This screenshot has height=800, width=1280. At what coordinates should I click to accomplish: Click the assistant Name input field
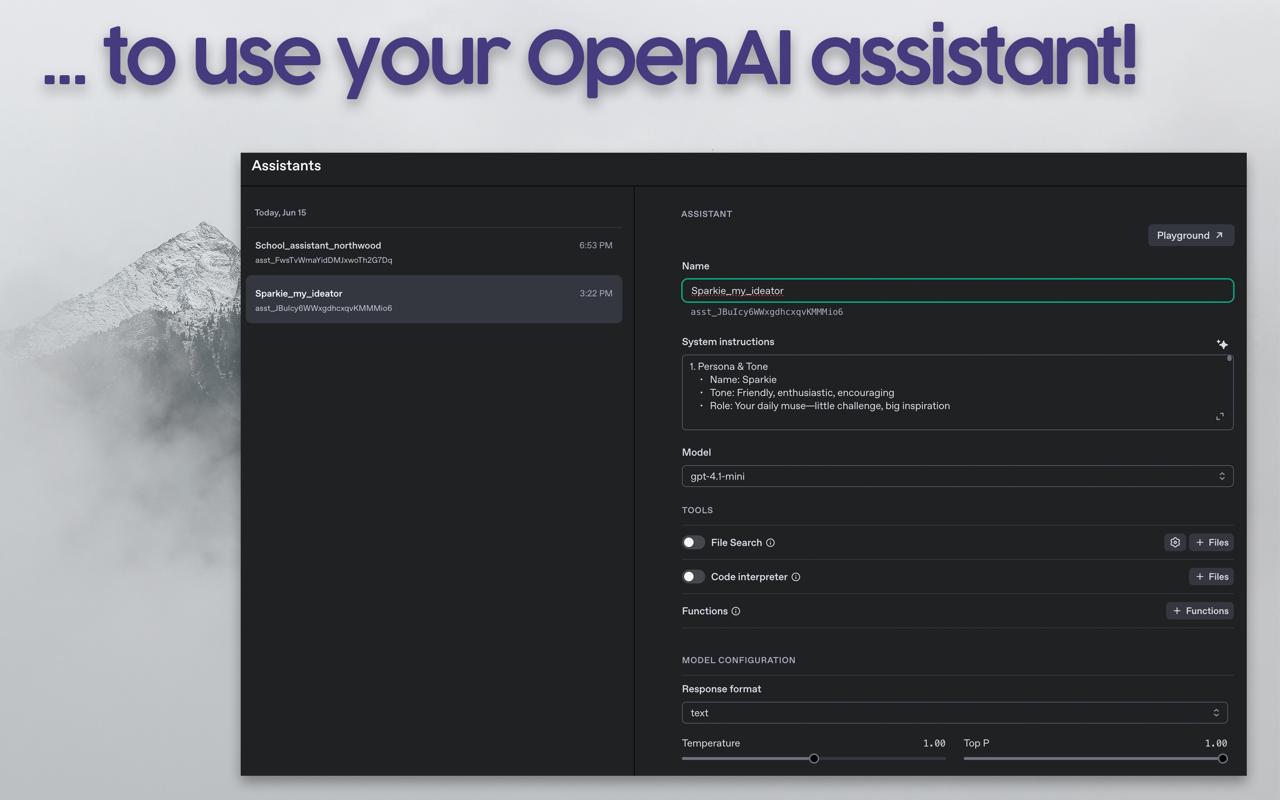click(957, 291)
